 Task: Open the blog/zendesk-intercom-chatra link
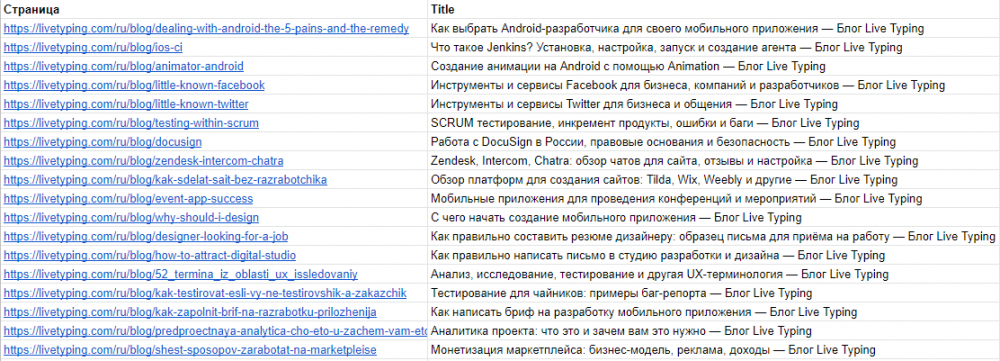tap(143, 161)
